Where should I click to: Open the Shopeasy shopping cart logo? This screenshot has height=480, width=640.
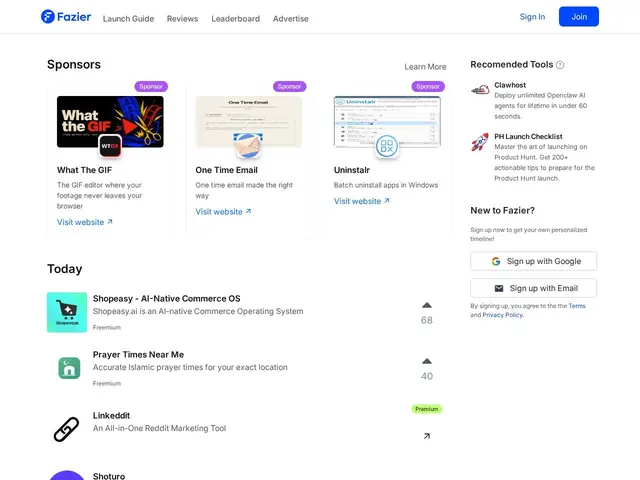coord(67,312)
